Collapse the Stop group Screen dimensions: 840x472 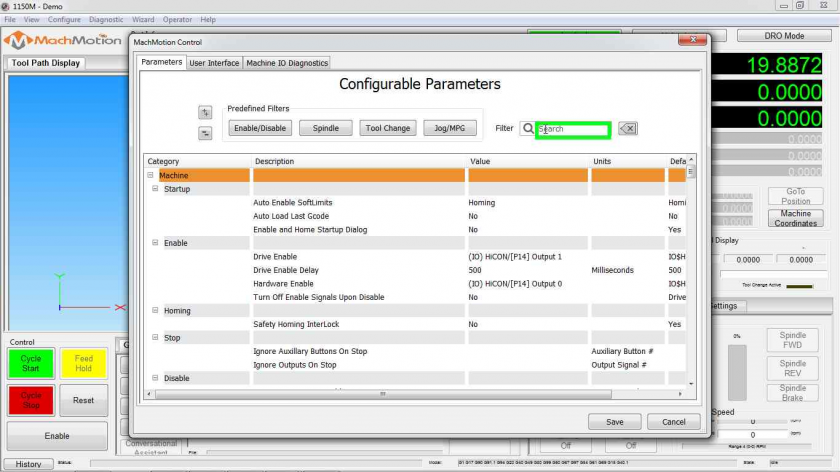pyautogui.click(x=155, y=338)
